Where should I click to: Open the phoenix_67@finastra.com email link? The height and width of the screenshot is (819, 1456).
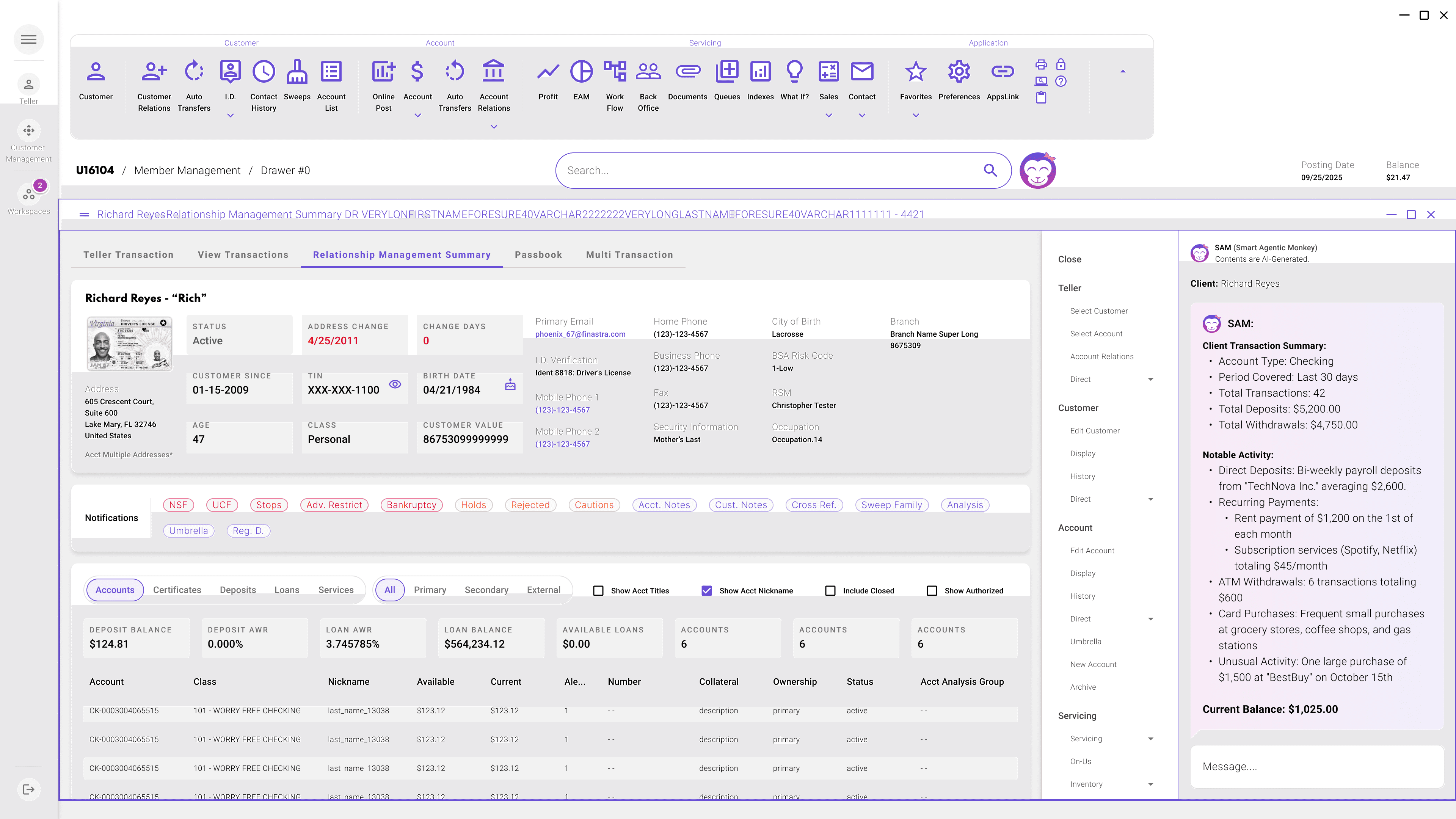580,334
